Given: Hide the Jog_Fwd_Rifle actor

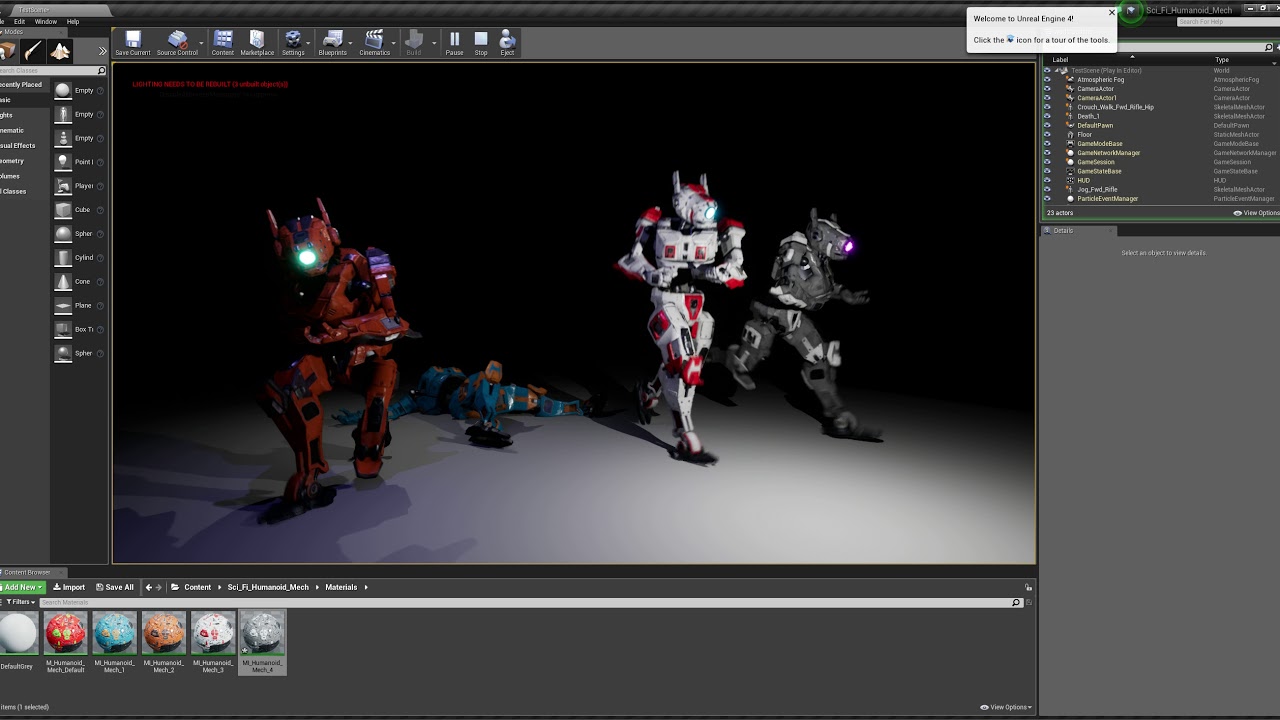Looking at the screenshot, I should point(1047,189).
